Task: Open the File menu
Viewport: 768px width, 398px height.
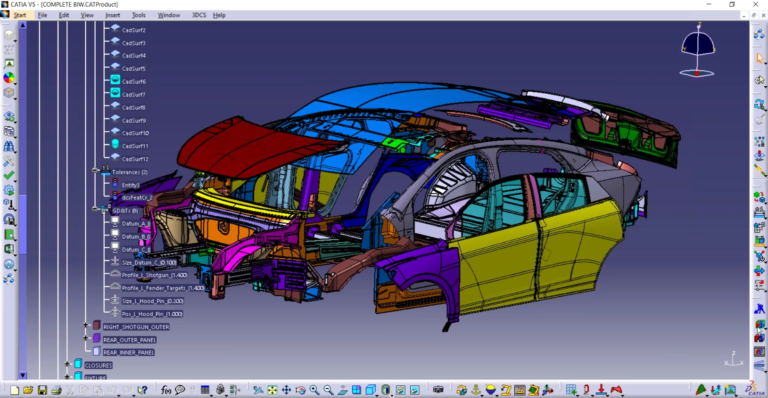Action: coord(43,15)
